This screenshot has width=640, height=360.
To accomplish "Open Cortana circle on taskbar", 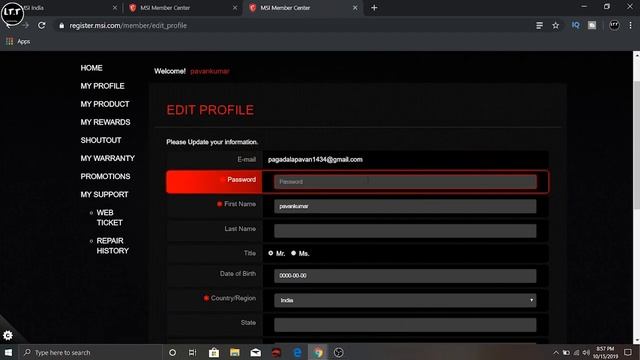I will click(x=172, y=352).
